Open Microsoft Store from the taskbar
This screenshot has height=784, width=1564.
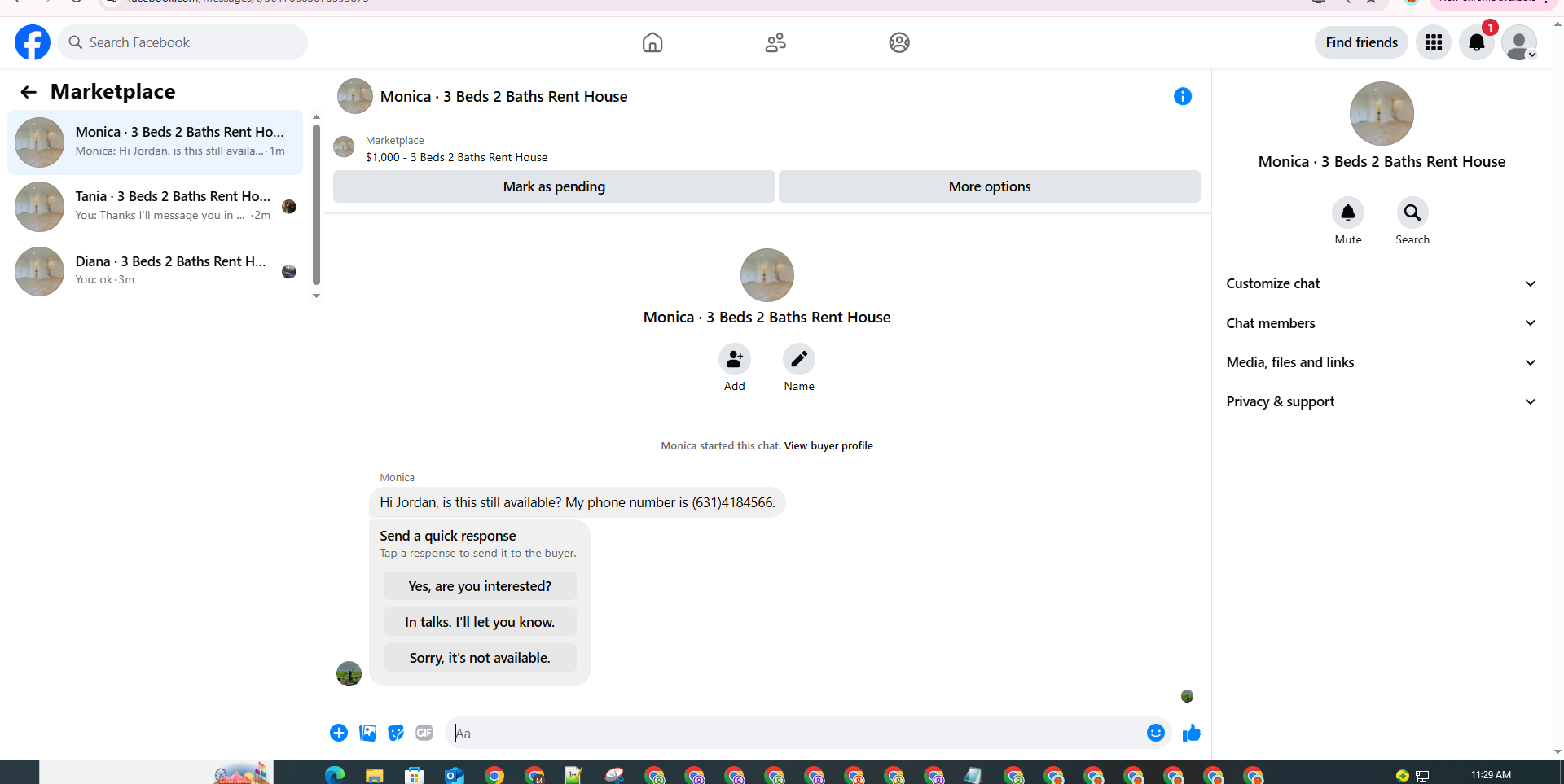point(415,775)
